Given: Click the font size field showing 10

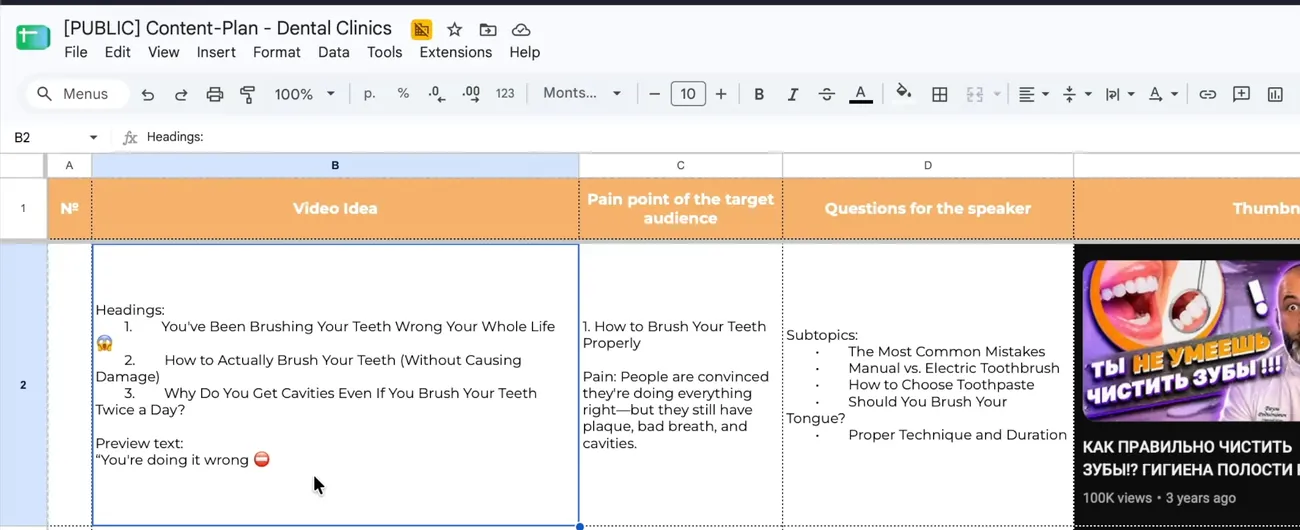Looking at the screenshot, I should [x=688, y=94].
